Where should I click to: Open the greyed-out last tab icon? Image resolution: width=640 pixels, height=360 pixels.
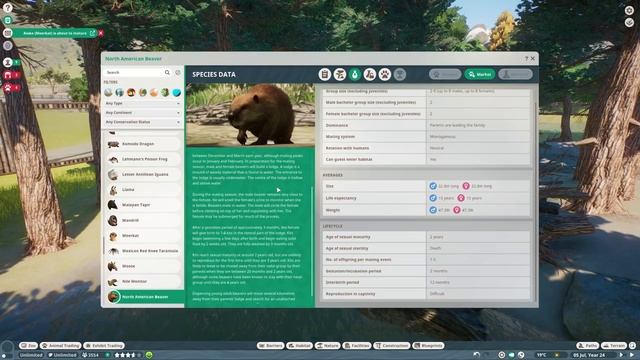click(400, 74)
